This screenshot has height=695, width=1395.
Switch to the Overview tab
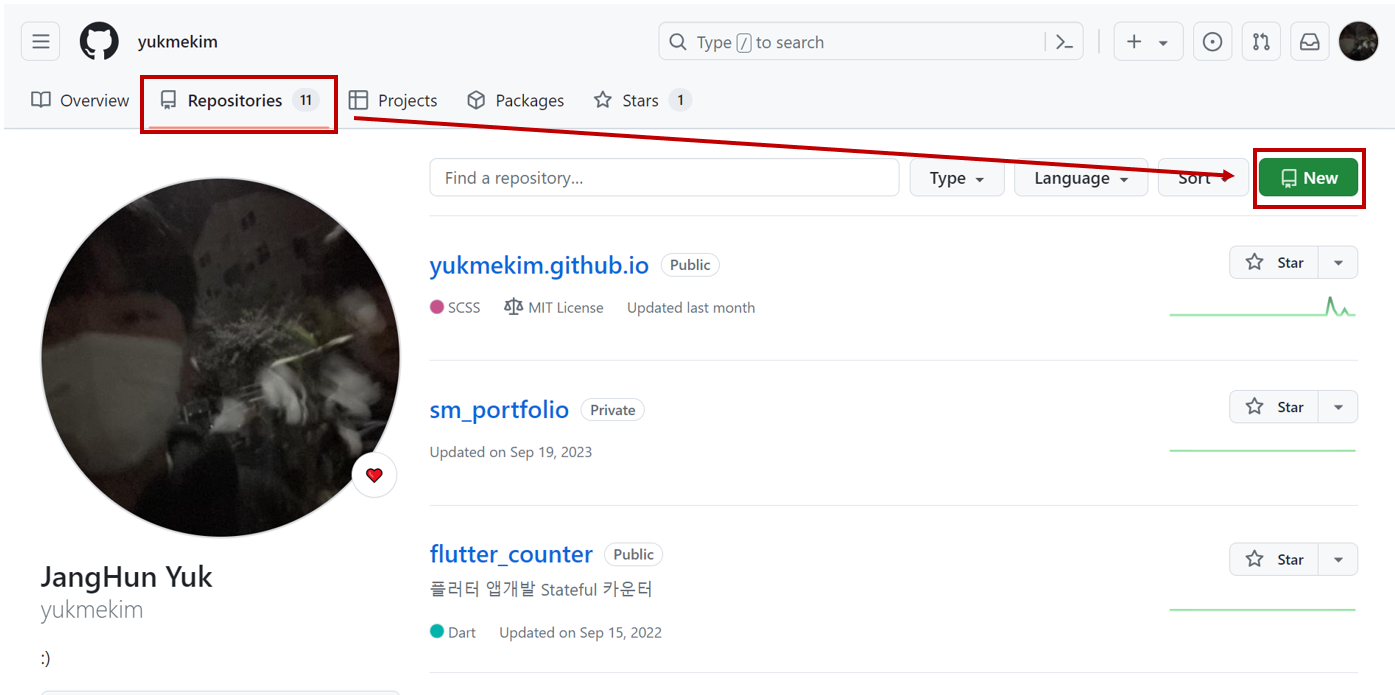coord(80,100)
